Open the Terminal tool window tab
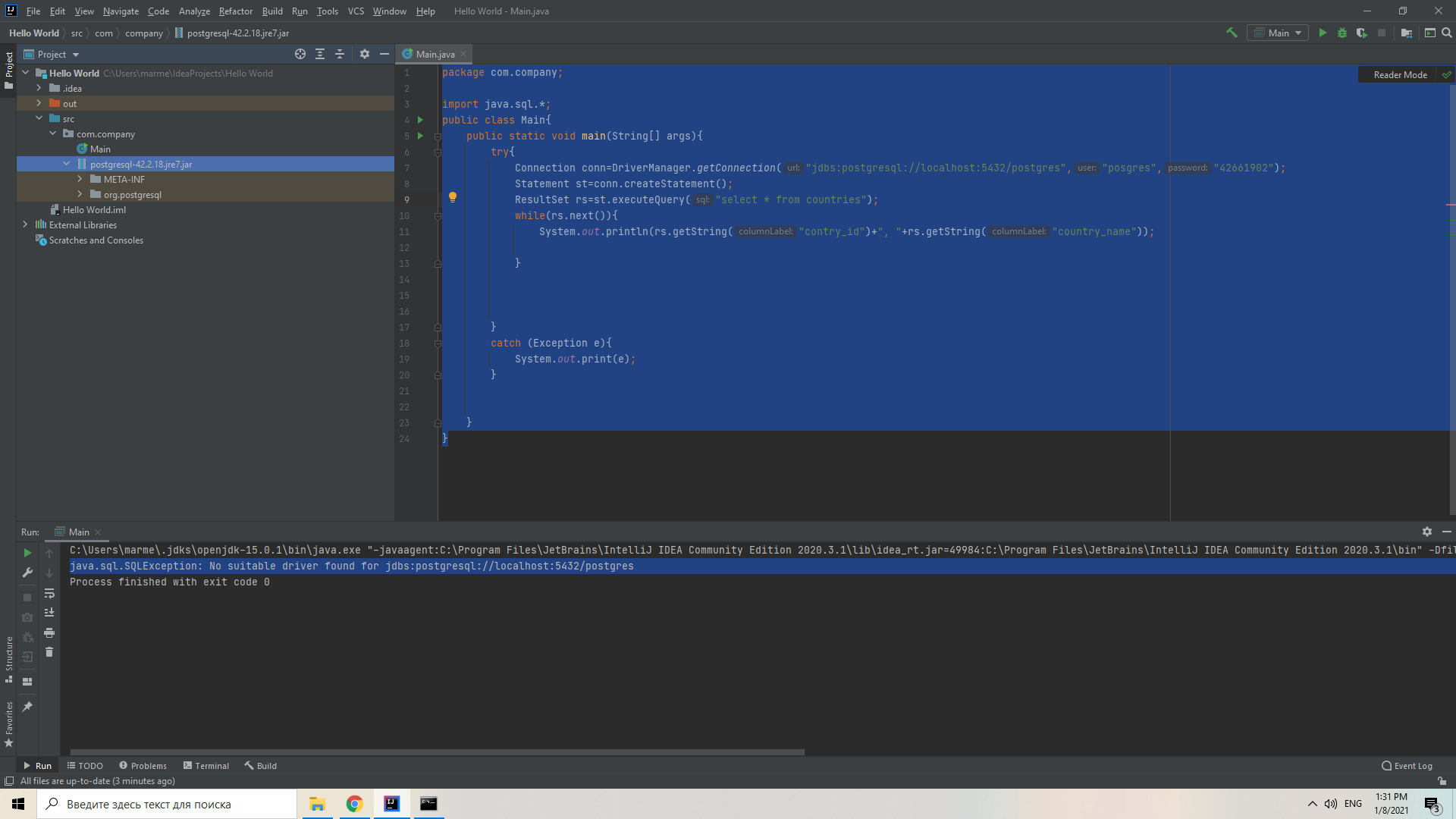The image size is (1456, 819). pos(206,766)
